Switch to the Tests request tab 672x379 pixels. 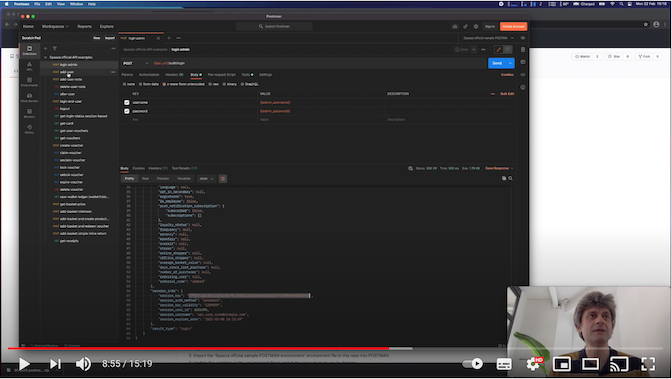coord(247,75)
